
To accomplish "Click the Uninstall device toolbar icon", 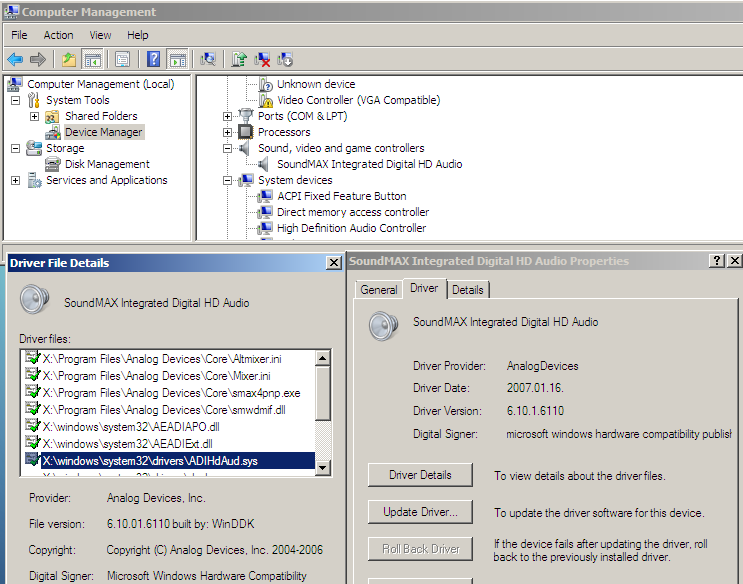I will 262,59.
